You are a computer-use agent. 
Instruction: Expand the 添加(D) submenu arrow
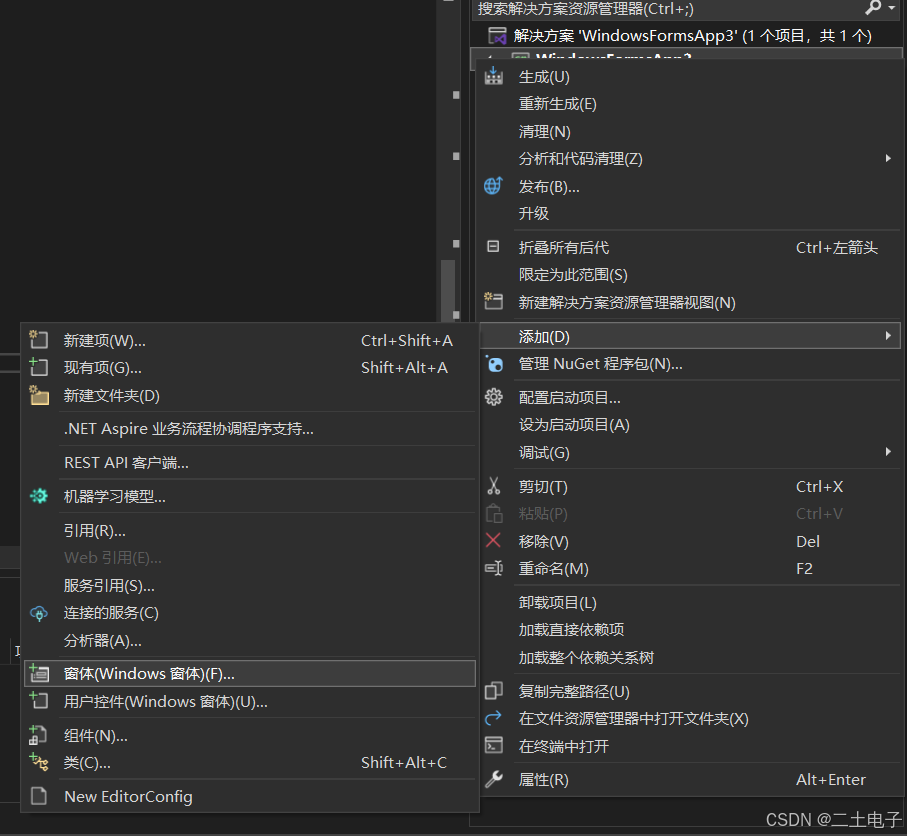(x=888, y=336)
